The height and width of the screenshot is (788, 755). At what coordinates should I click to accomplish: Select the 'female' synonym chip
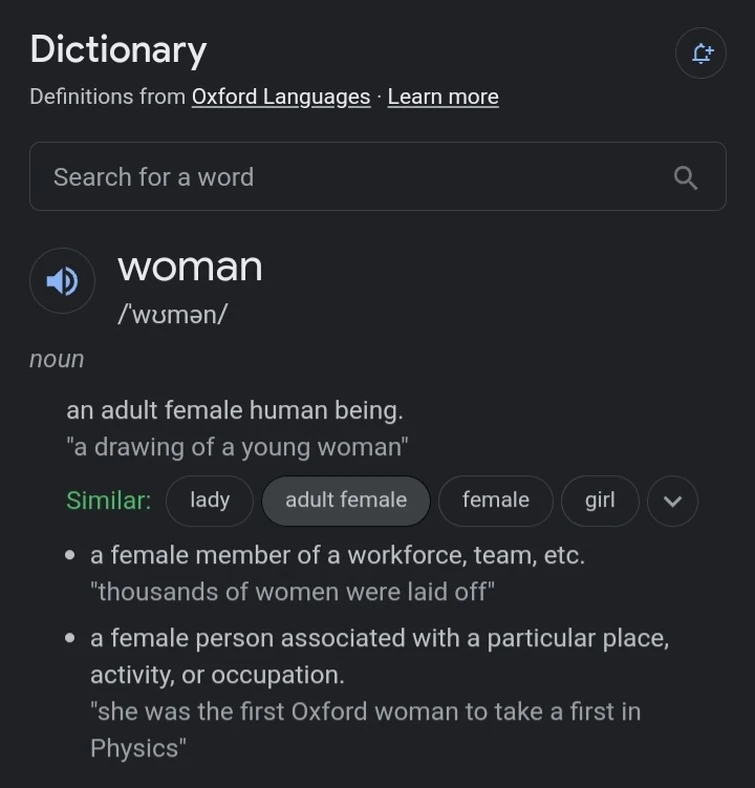(x=495, y=500)
